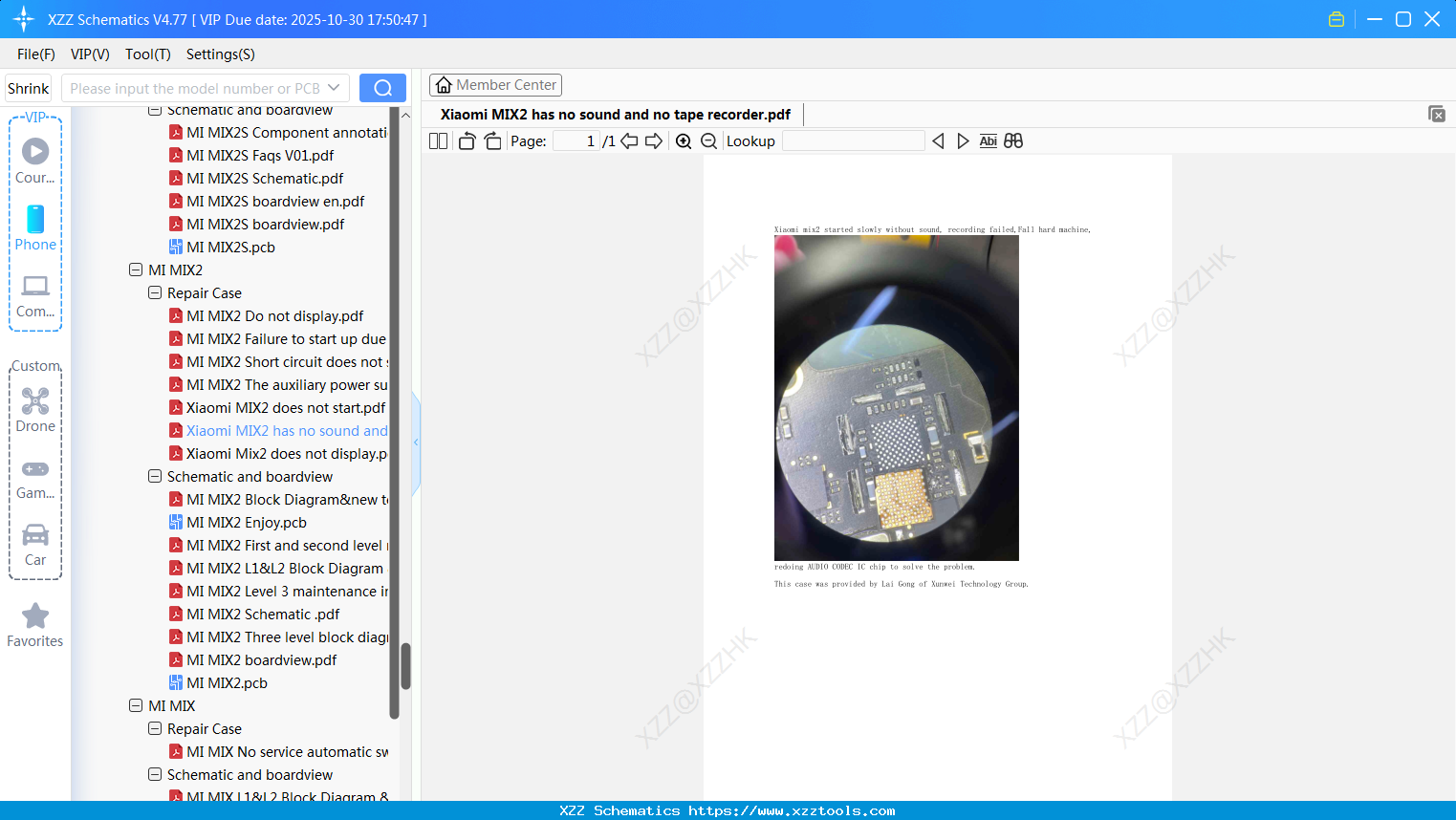
Task: Open MI MIX2S Faqs V01.pdf
Action: (260, 156)
